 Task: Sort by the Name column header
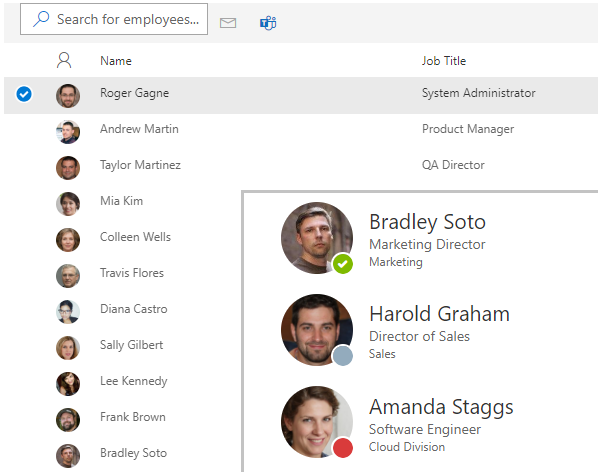[x=116, y=61]
